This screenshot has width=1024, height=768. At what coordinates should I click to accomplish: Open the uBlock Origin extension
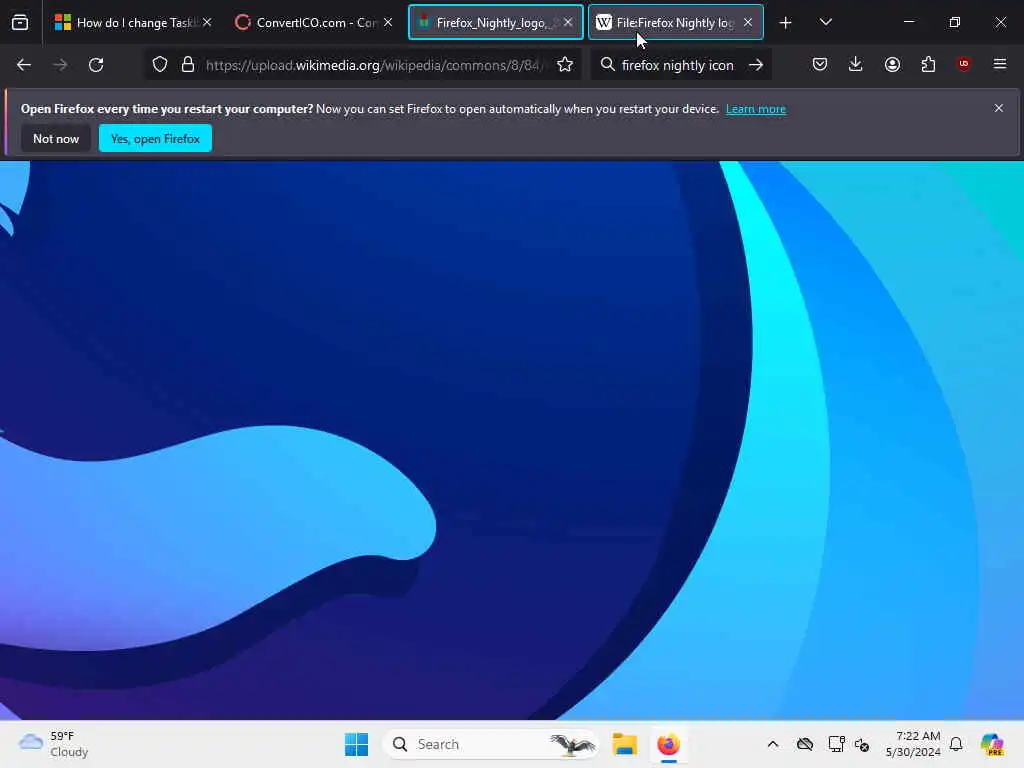point(963,64)
